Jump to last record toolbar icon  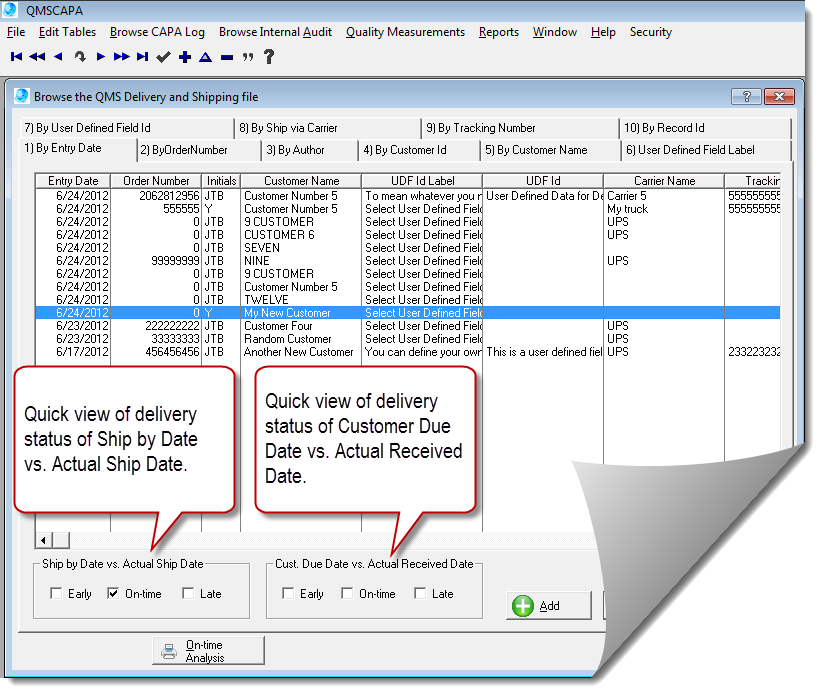point(143,57)
